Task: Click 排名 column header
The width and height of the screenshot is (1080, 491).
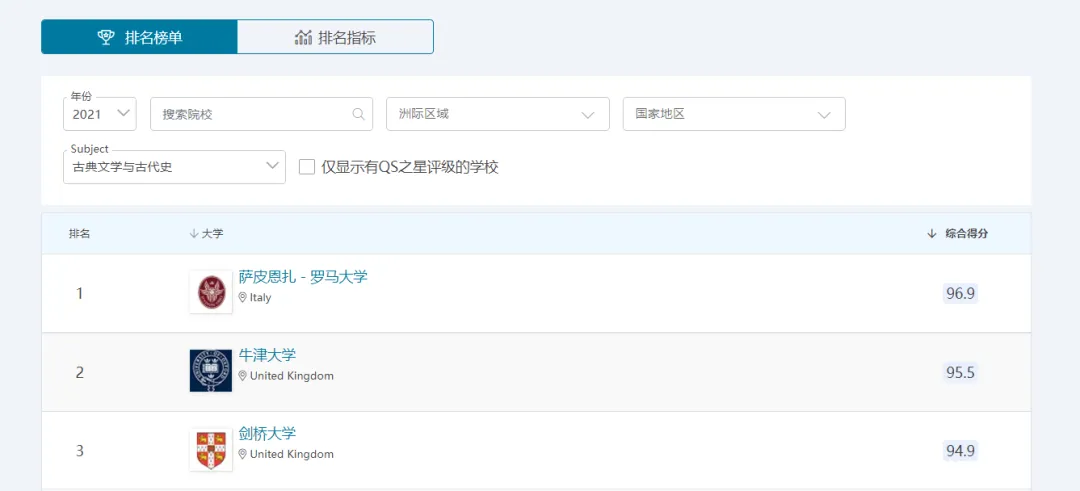Action: pos(79,234)
